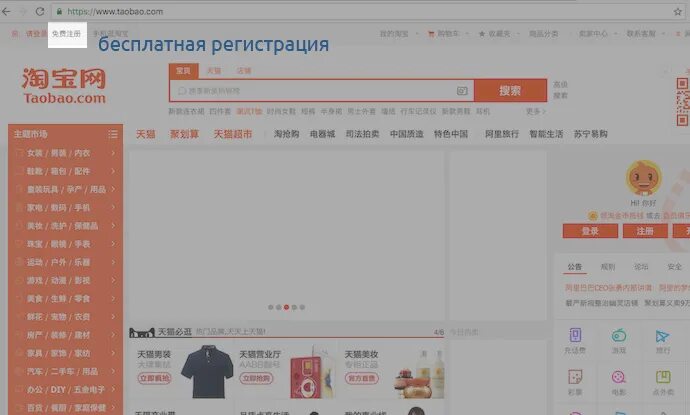Click the orange 搜索 search button
The image size is (690, 415).
coord(510,91)
